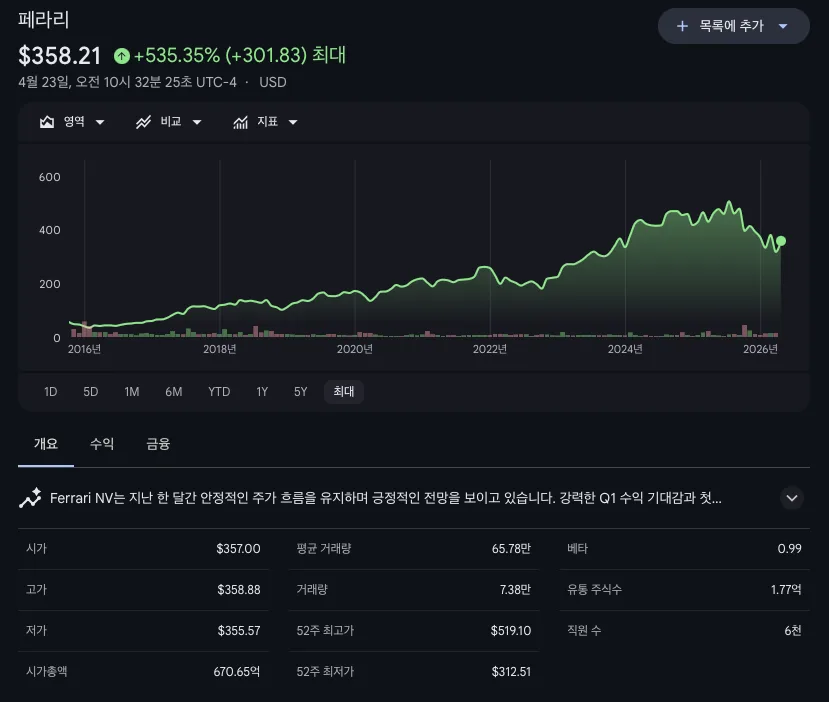Select the 최대 max time range
Viewport: 829px width, 702px height.
coord(344,392)
